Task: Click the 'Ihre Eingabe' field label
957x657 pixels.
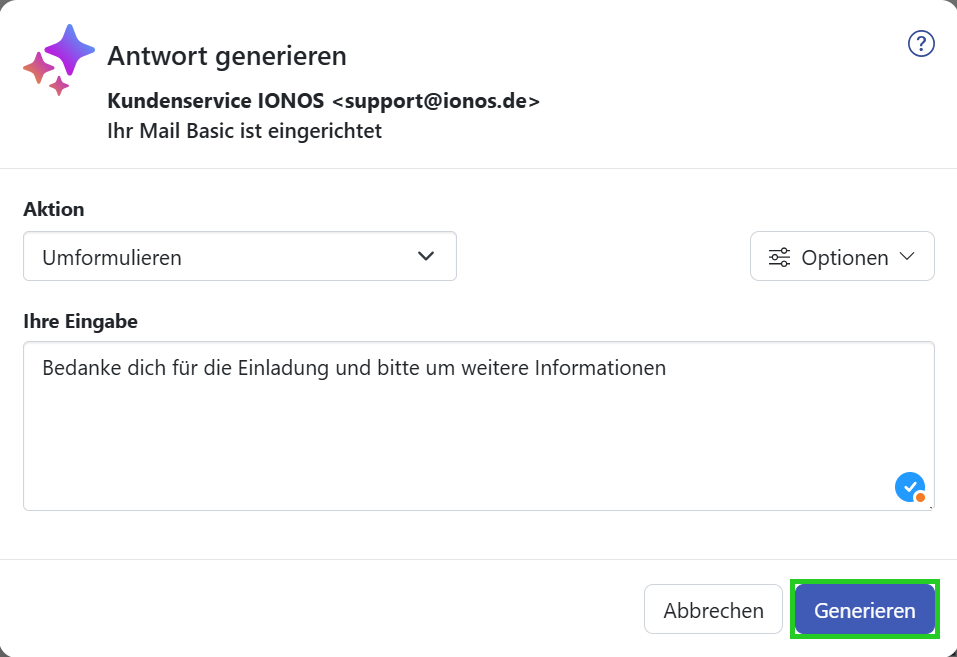Action: 81,321
